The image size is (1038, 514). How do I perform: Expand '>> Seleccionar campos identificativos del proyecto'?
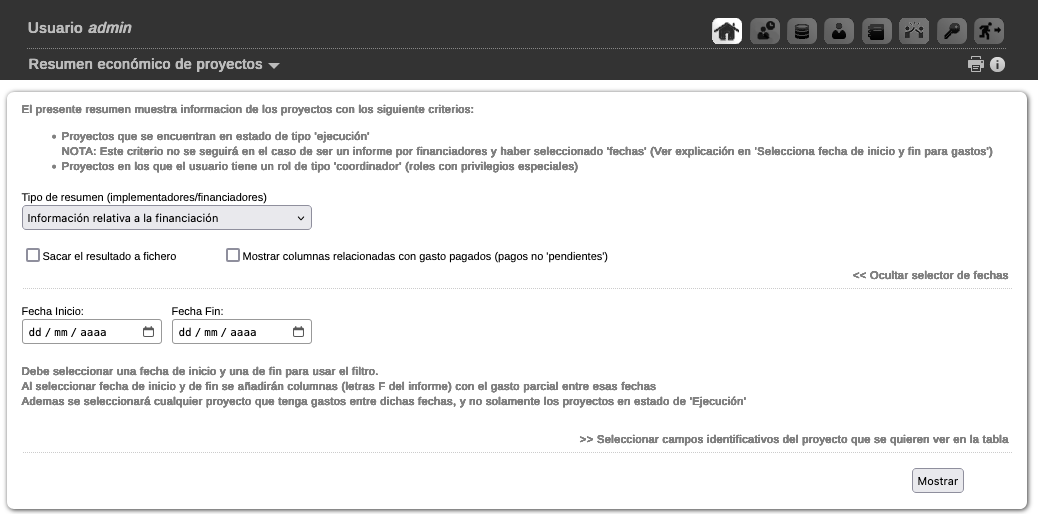tap(793, 439)
